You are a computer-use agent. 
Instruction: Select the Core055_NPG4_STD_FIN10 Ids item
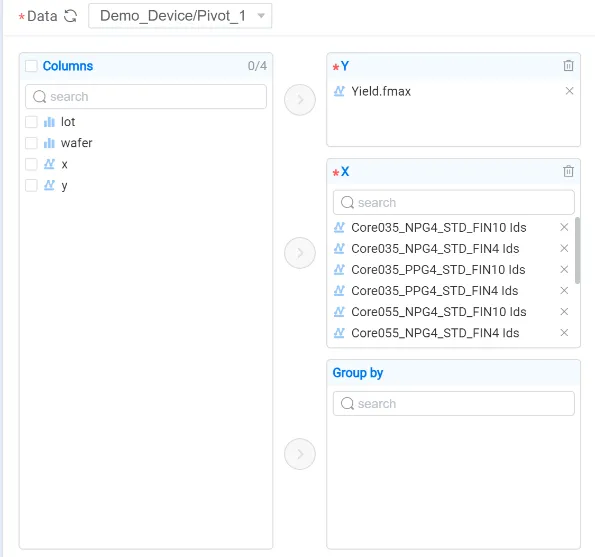point(438,312)
